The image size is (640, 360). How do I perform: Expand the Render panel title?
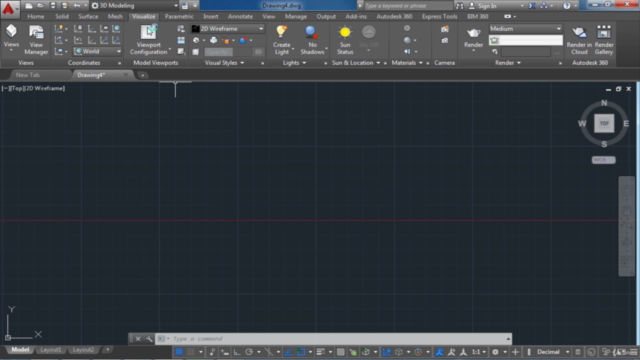pos(508,63)
